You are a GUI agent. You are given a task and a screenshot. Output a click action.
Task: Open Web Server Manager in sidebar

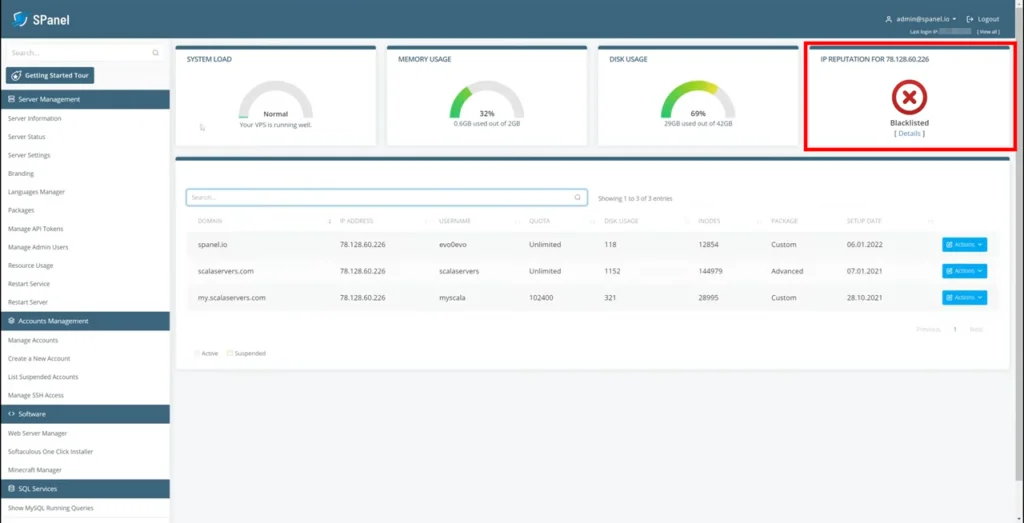(37, 433)
